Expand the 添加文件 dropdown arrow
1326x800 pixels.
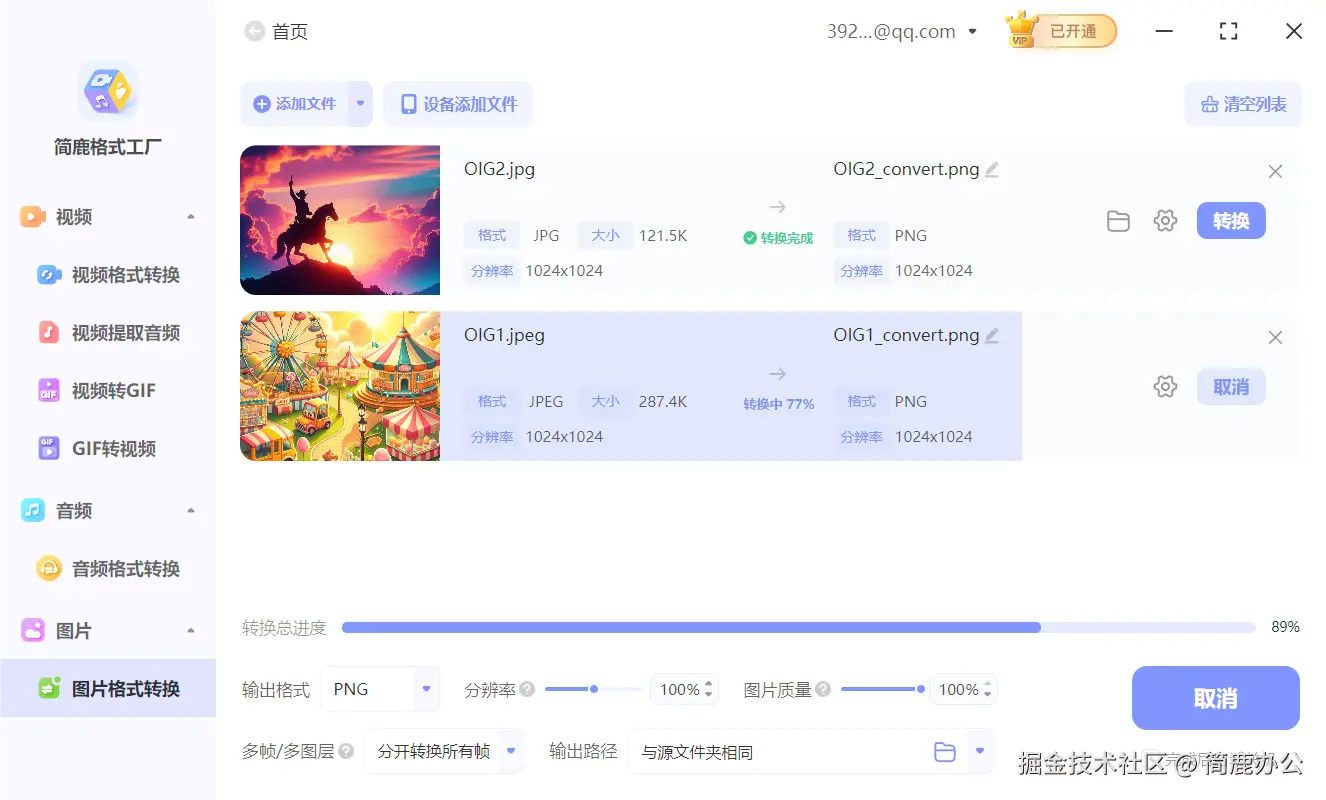361,103
